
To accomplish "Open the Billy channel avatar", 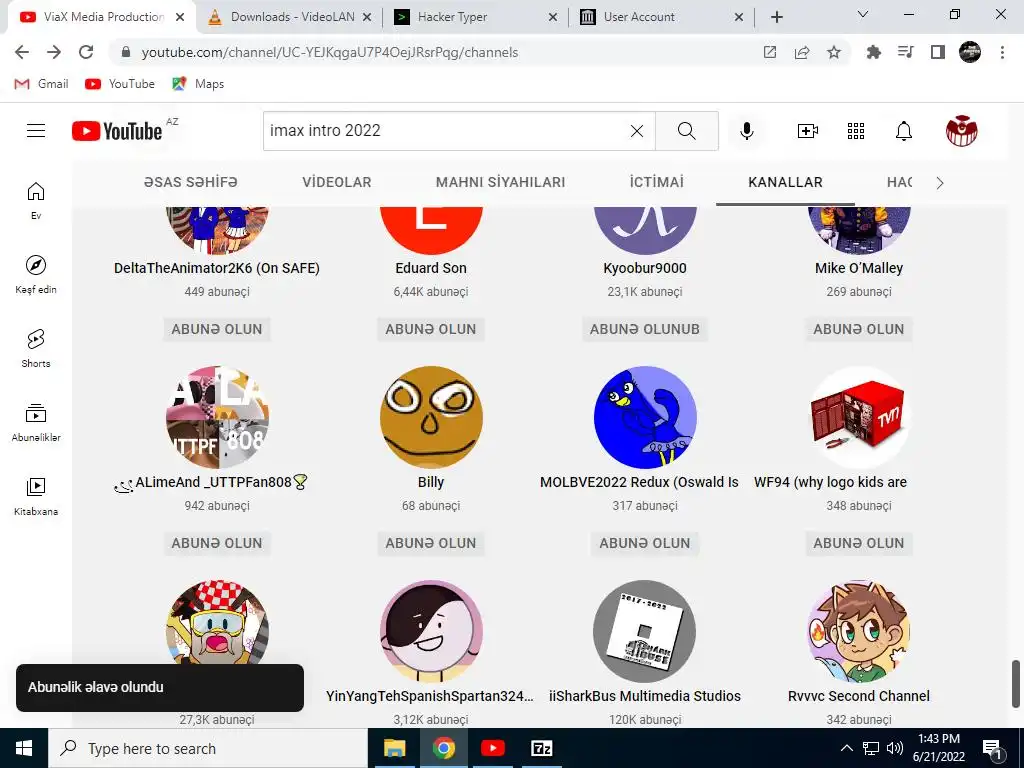I will click(x=431, y=417).
